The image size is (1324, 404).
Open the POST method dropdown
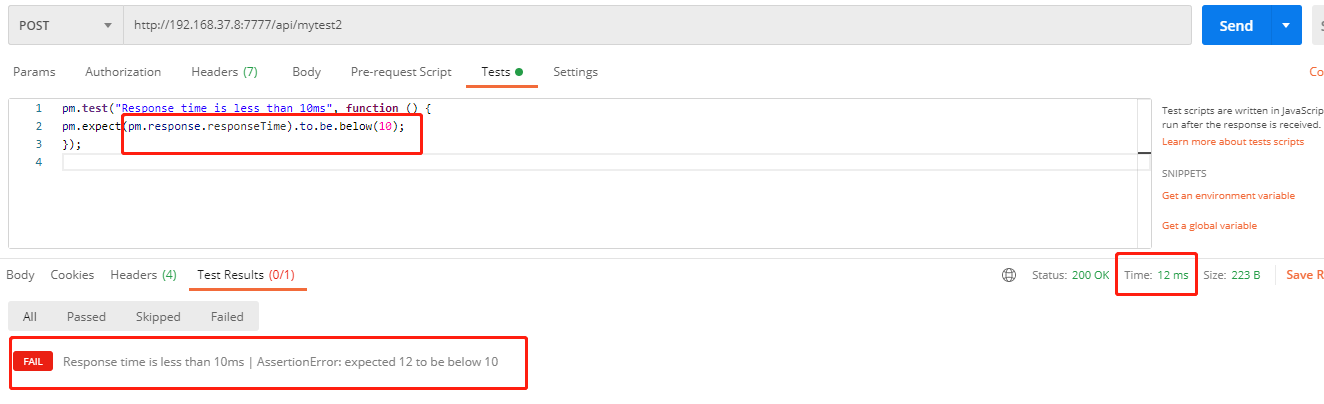(x=66, y=26)
